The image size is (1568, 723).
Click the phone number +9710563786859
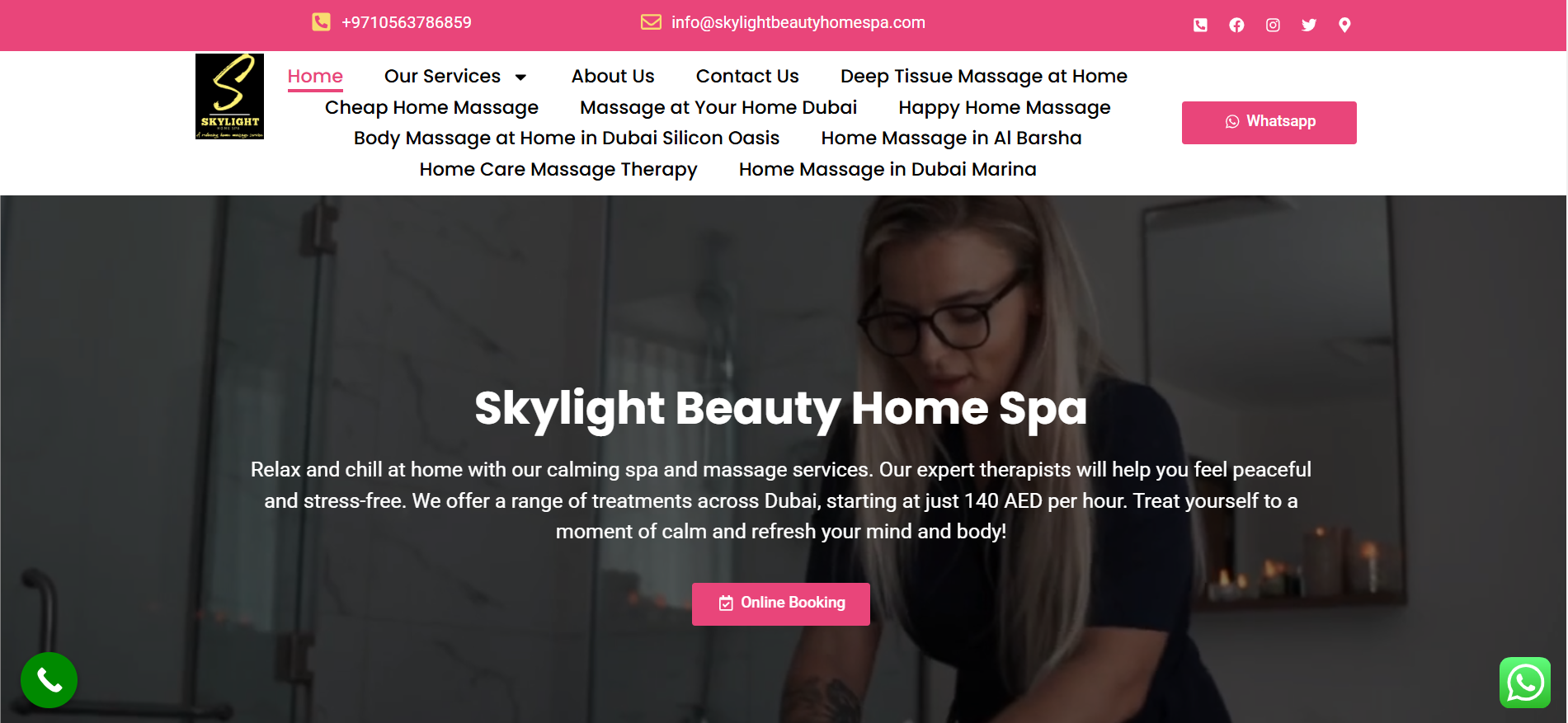tap(407, 22)
